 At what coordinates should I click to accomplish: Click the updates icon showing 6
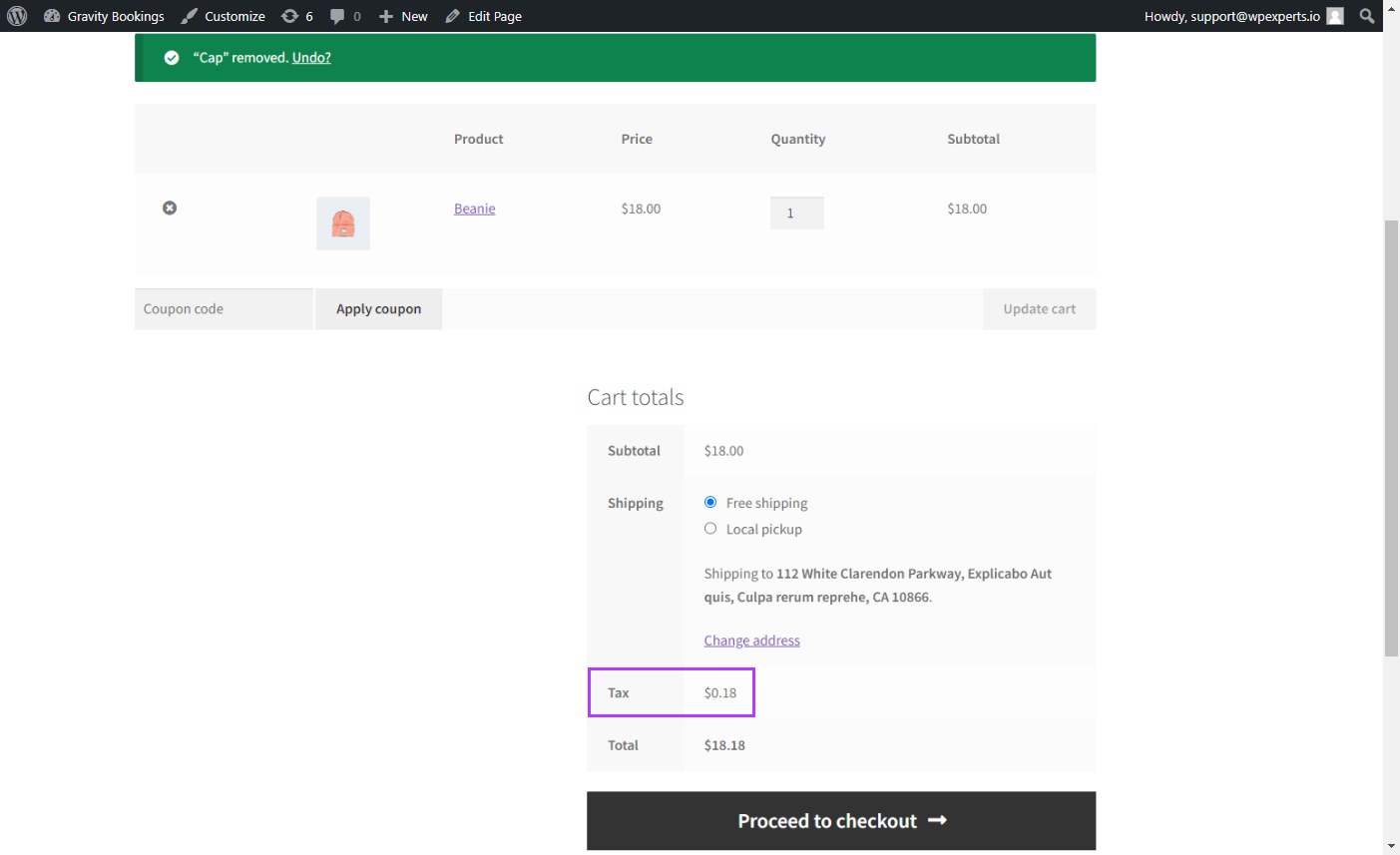pyautogui.click(x=289, y=16)
